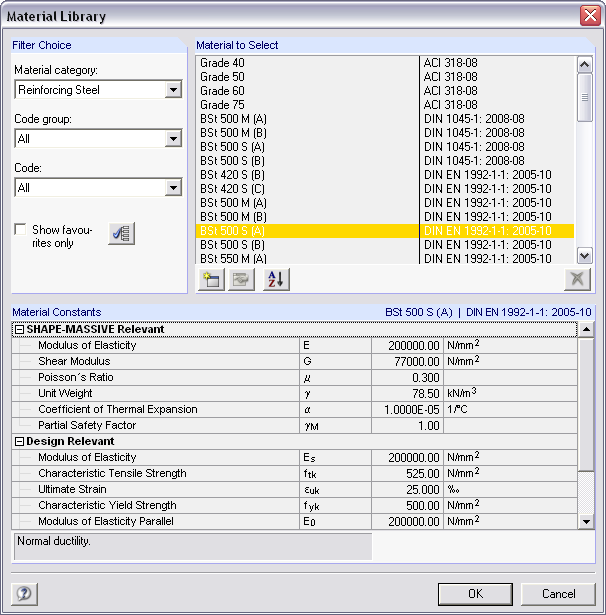Open the Material category dropdown
Image resolution: width=606 pixels, height=615 pixels.
(x=173, y=90)
